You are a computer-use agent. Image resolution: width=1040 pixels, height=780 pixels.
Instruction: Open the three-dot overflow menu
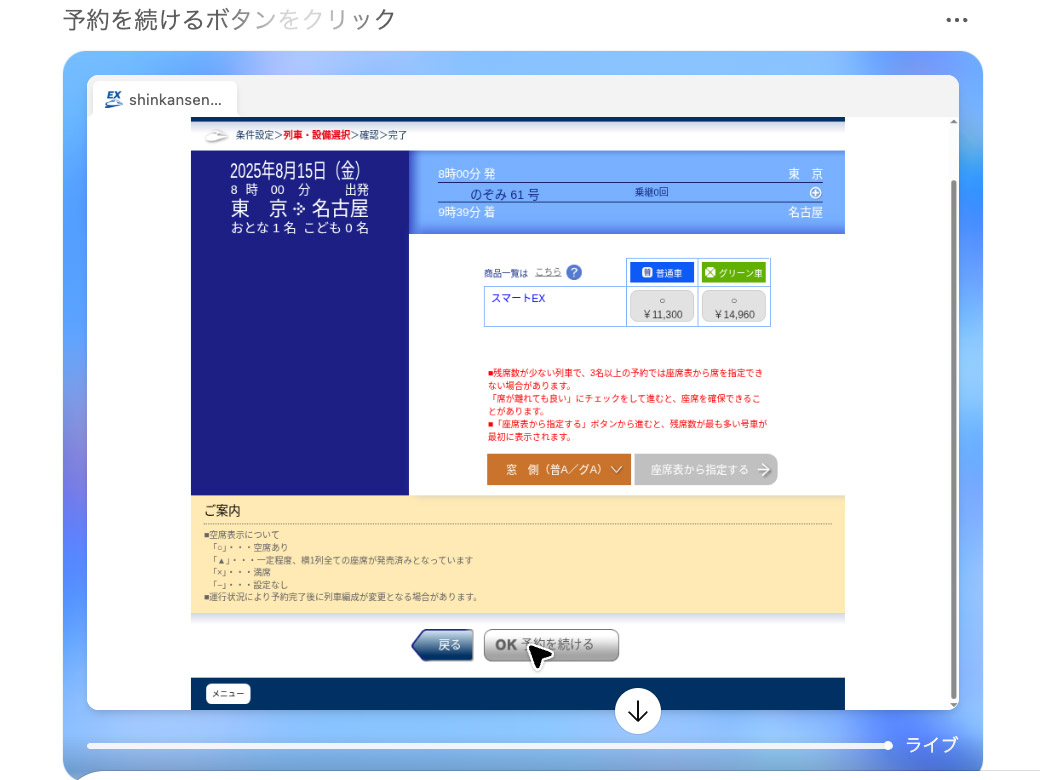[x=957, y=20]
